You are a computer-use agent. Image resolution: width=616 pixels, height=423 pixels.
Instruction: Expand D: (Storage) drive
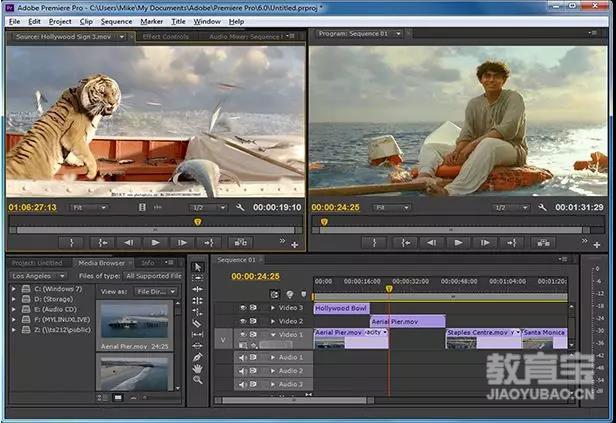[13, 299]
